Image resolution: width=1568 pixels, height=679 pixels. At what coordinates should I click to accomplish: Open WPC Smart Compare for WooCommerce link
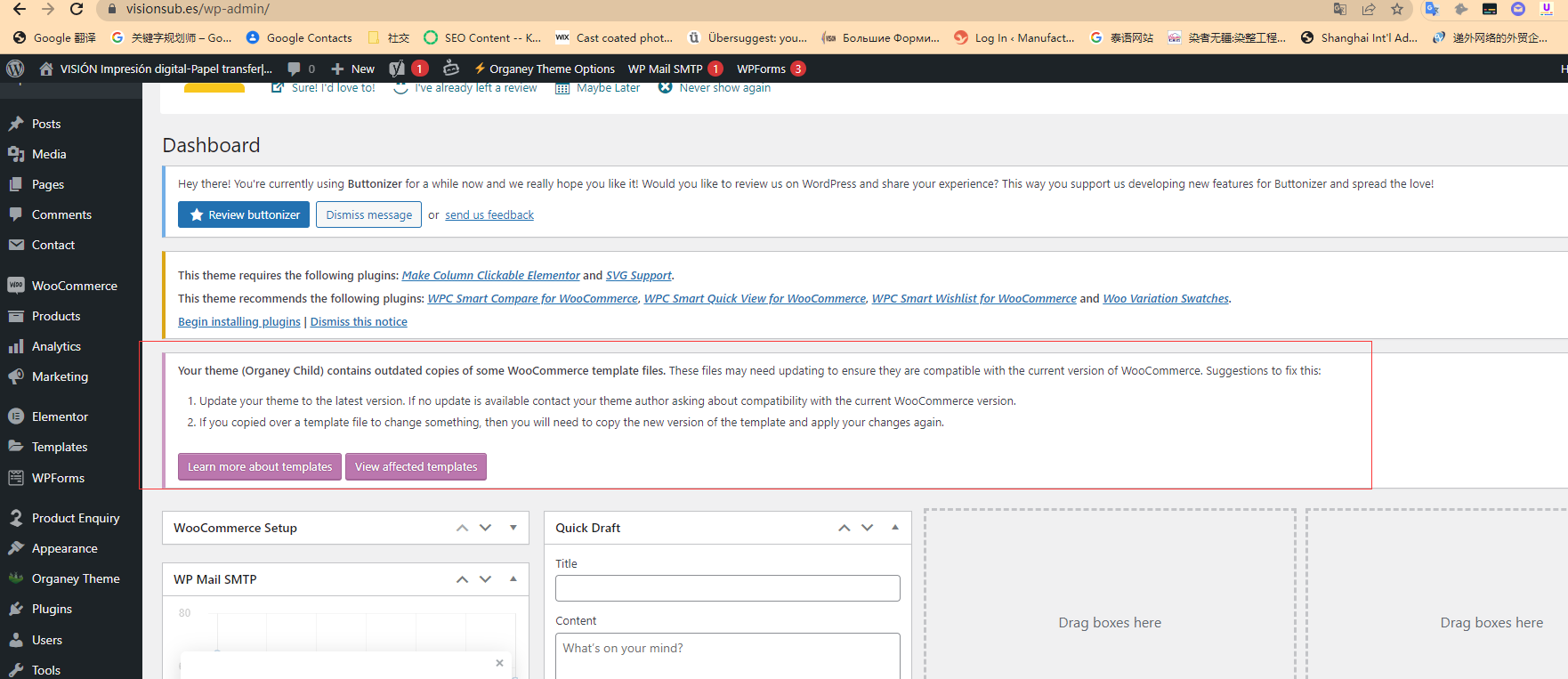click(x=532, y=298)
